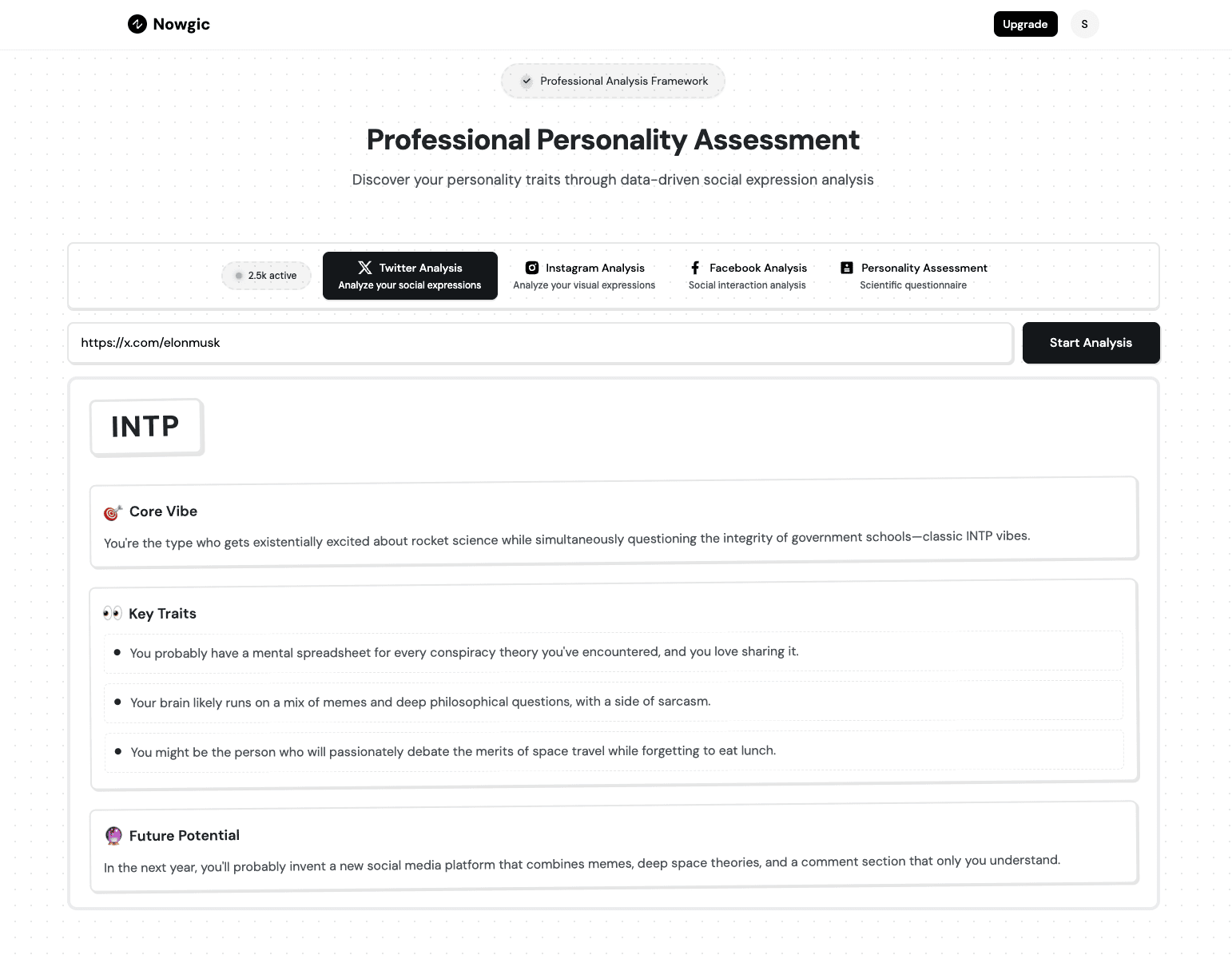Click the X logo icon
Image resolution: width=1232 pixels, height=963 pixels.
pos(365,268)
